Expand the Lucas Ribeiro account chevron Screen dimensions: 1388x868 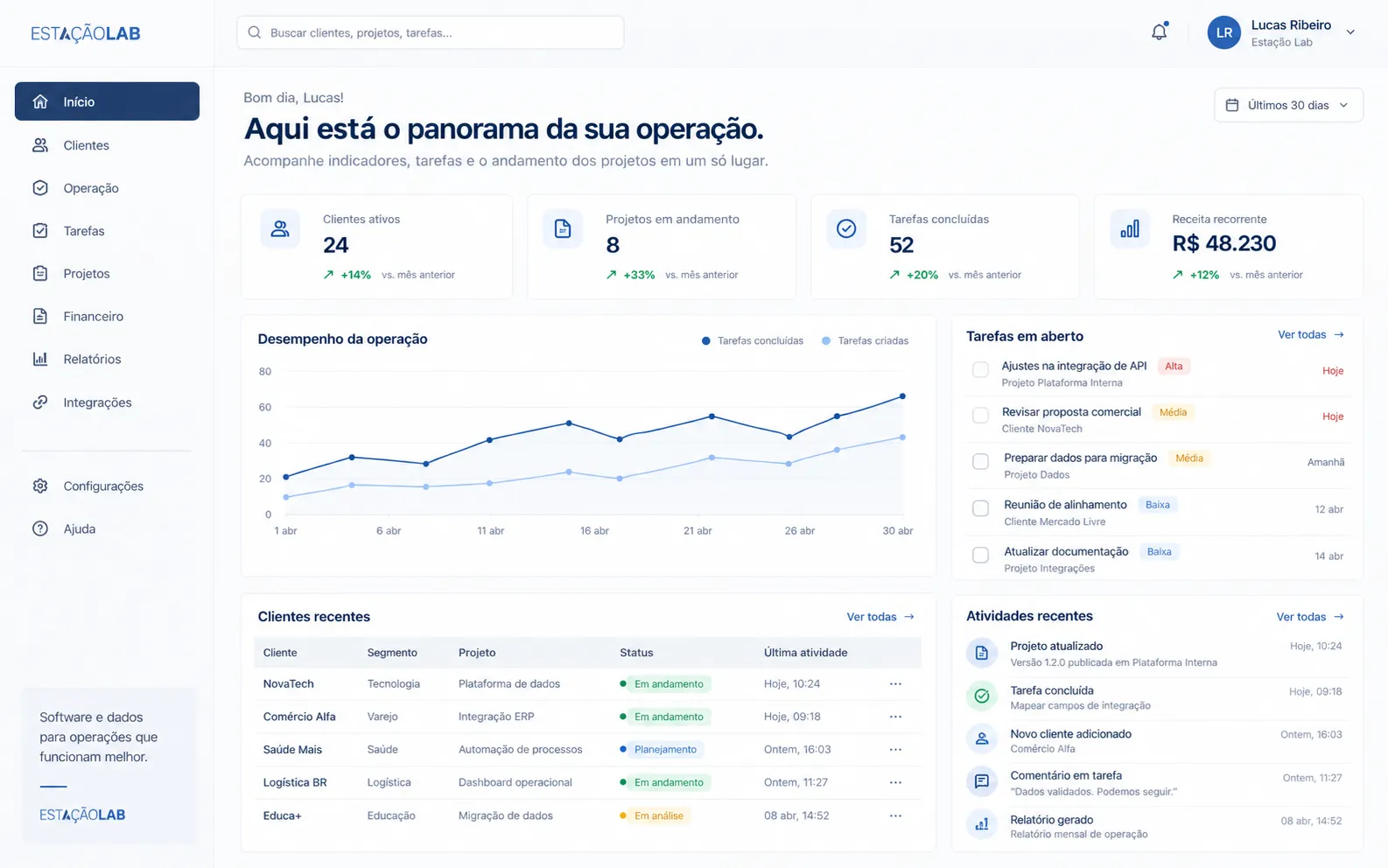point(1350,32)
